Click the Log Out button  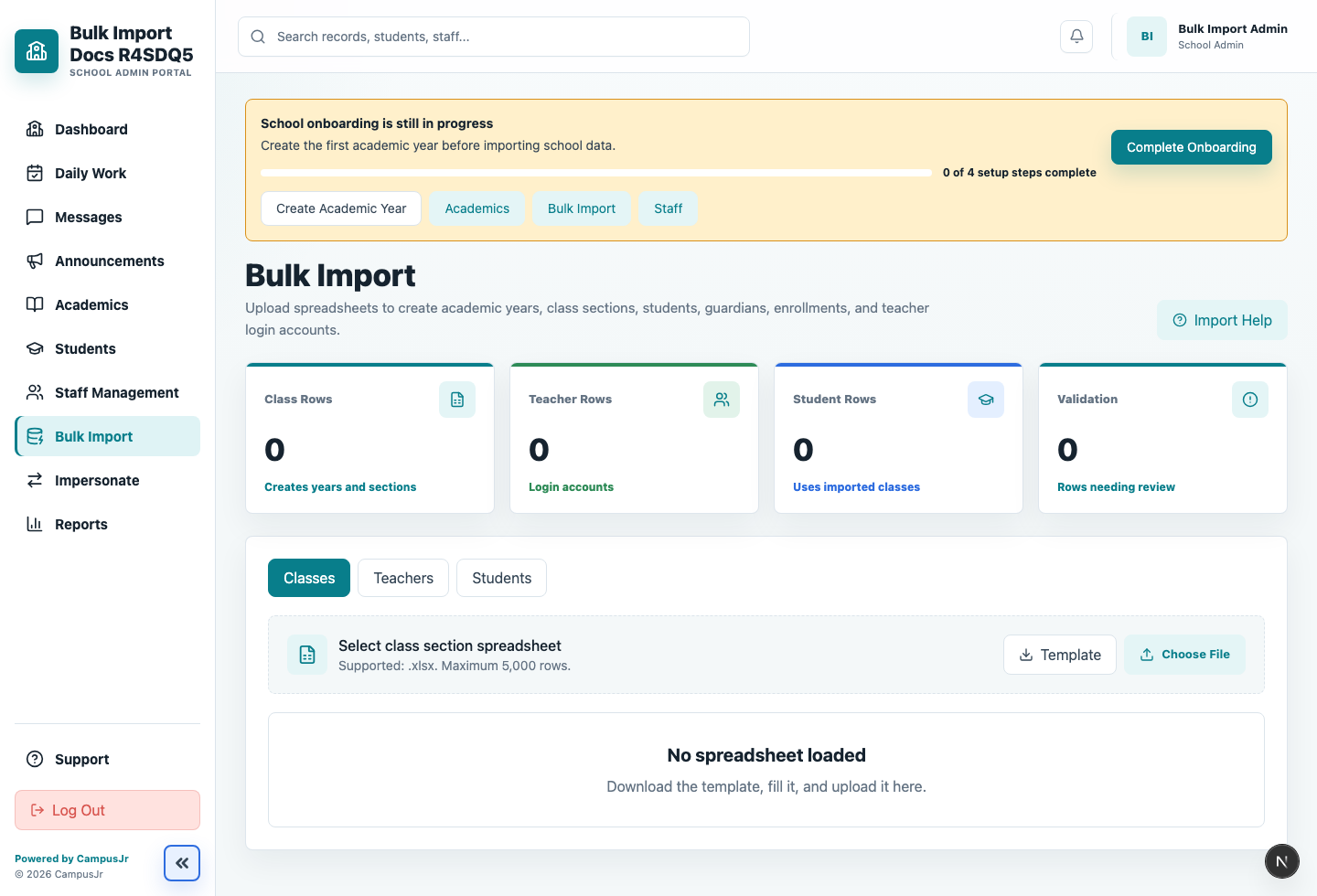(107, 810)
